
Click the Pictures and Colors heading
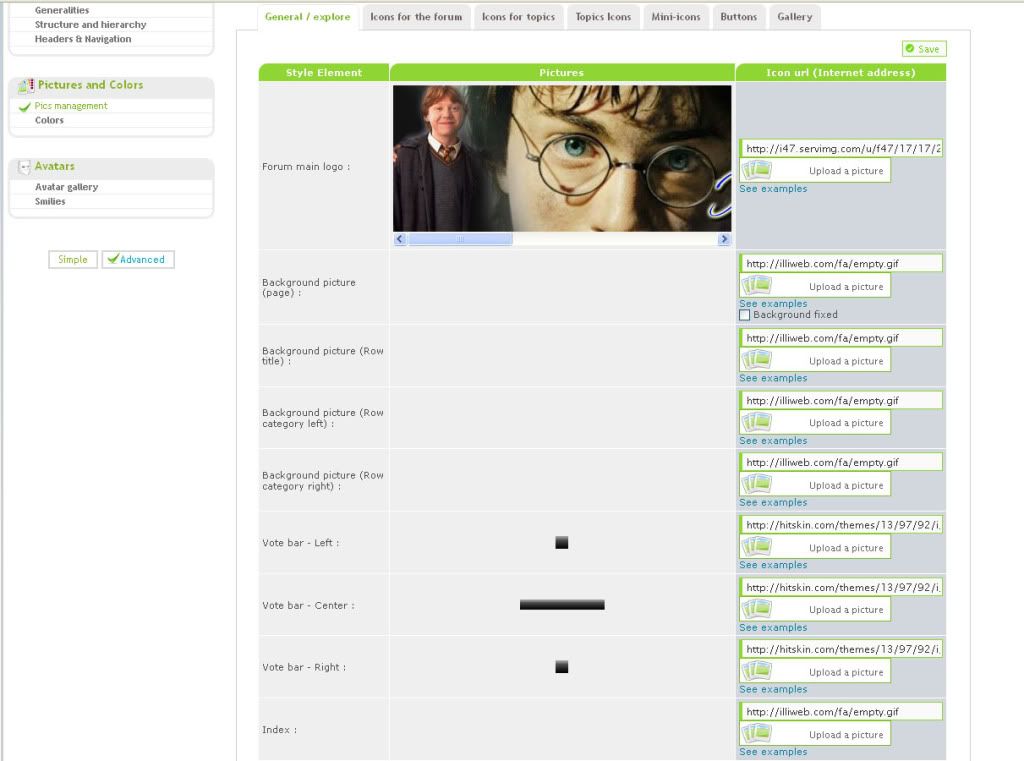(90, 85)
